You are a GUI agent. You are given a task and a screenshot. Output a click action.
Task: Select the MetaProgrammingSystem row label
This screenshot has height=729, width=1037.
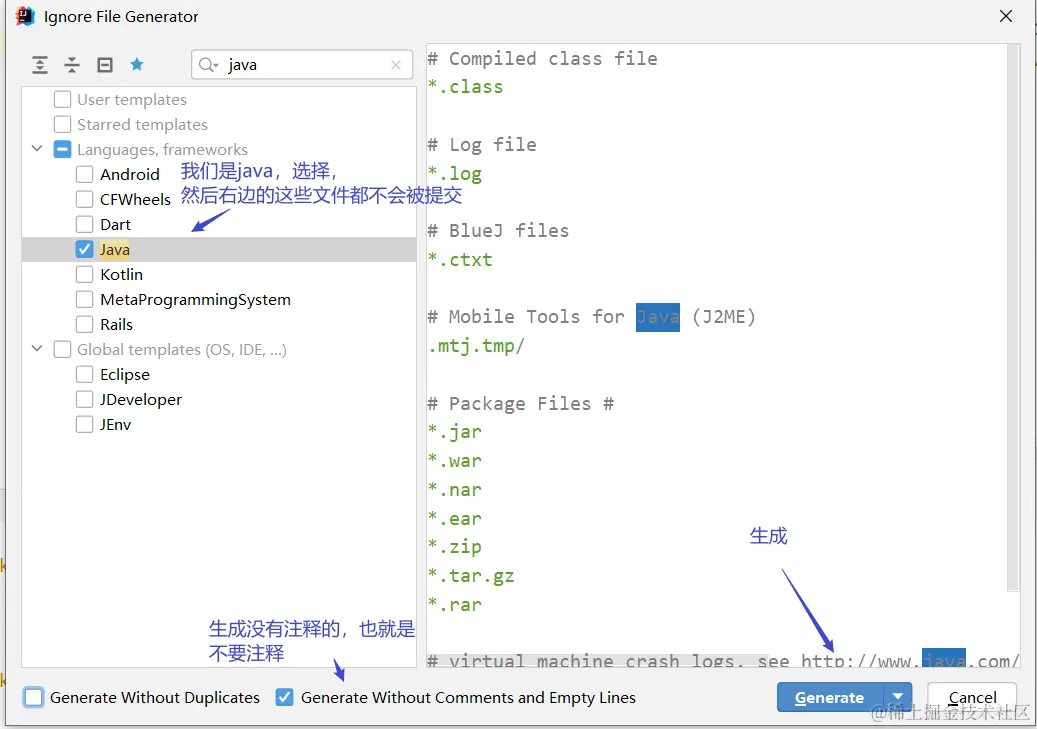pos(195,300)
